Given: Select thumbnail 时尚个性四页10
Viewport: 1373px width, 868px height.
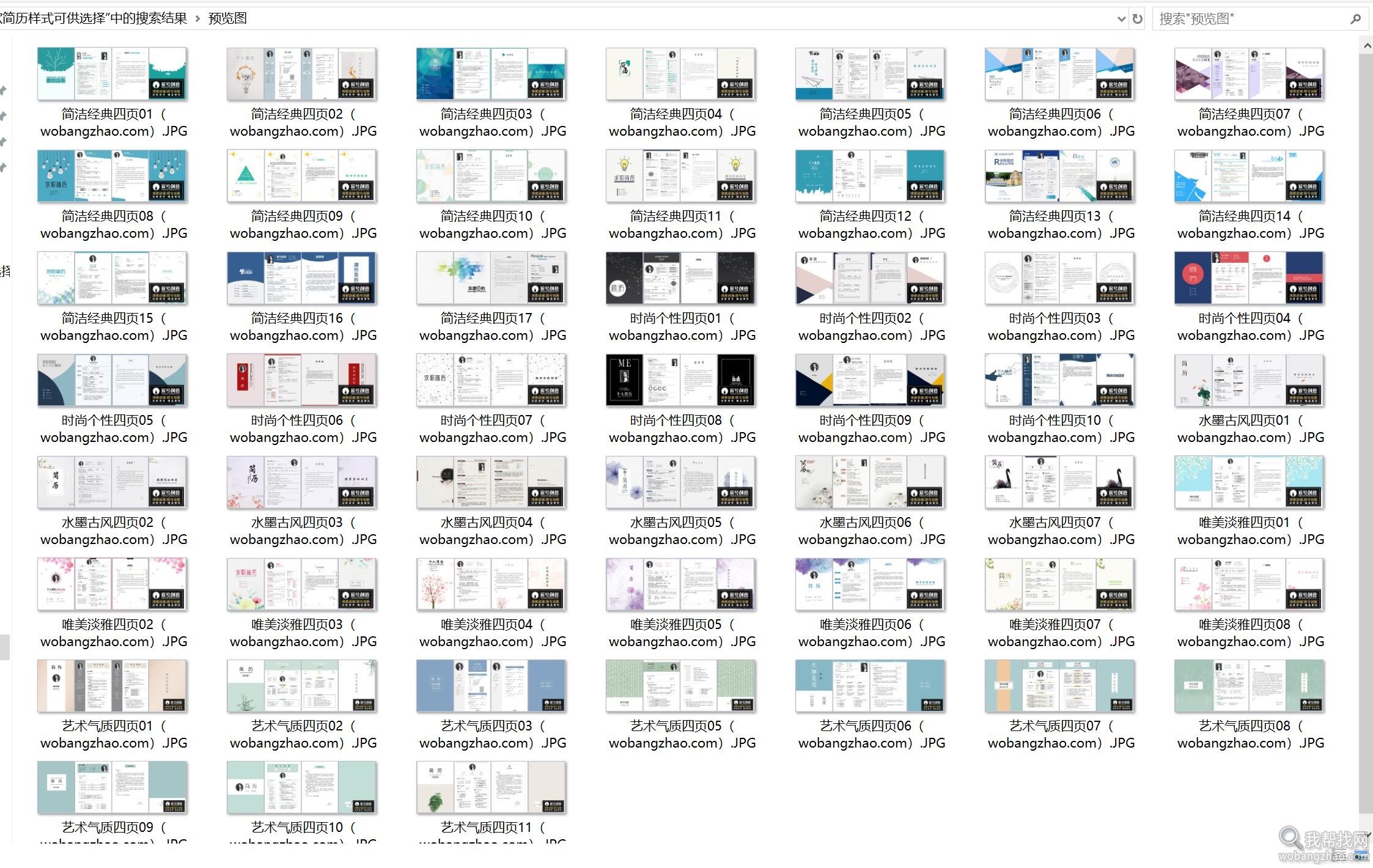Looking at the screenshot, I should pos(1060,380).
